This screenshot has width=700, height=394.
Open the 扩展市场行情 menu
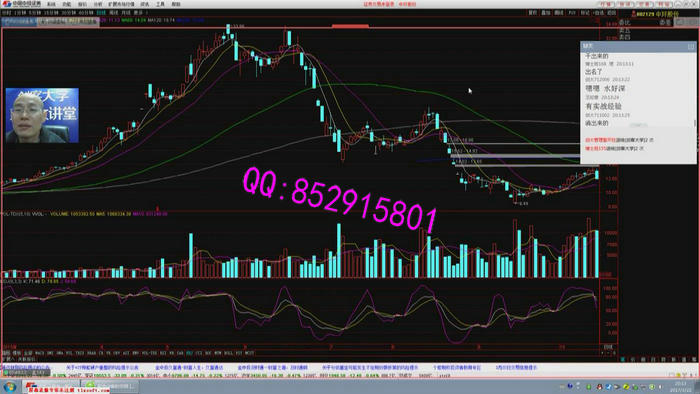pyautogui.click(x=121, y=4)
